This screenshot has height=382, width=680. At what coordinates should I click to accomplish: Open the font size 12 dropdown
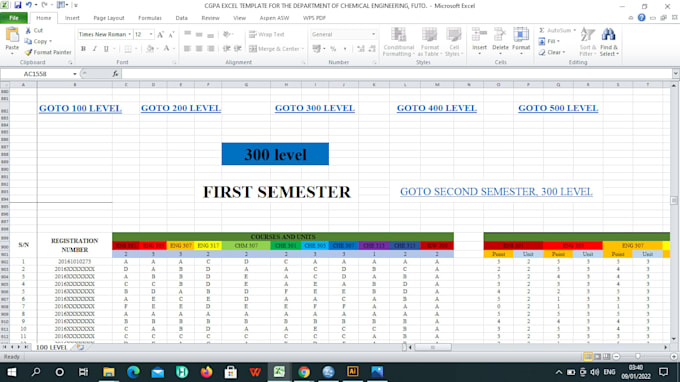(151, 34)
